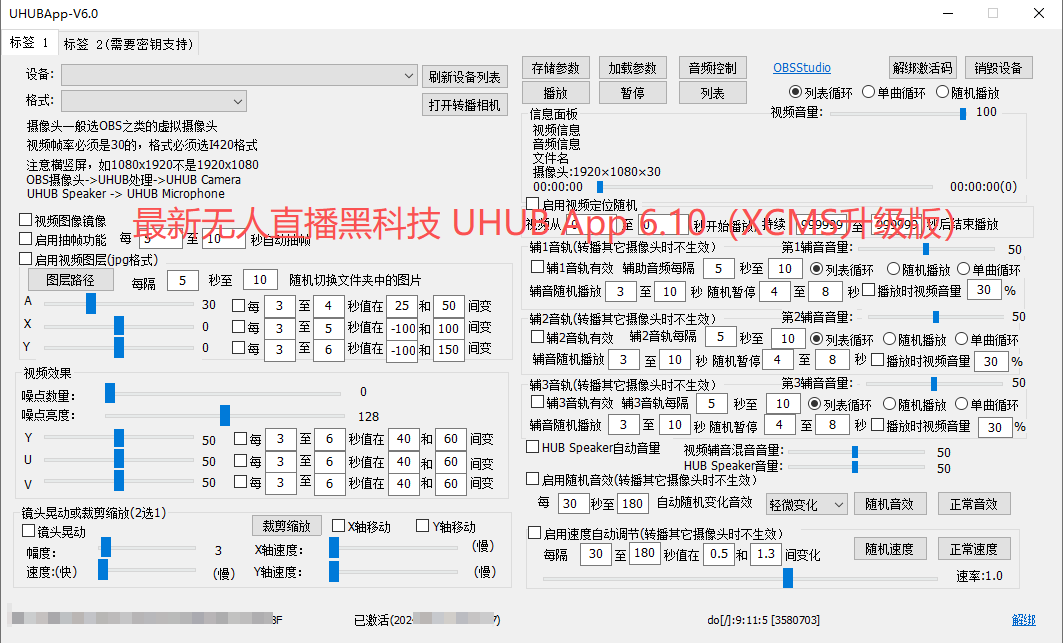This screenshot has width=1063, height=643.
Task: Open 音频控制 audio control
Action: click(713, 68)
